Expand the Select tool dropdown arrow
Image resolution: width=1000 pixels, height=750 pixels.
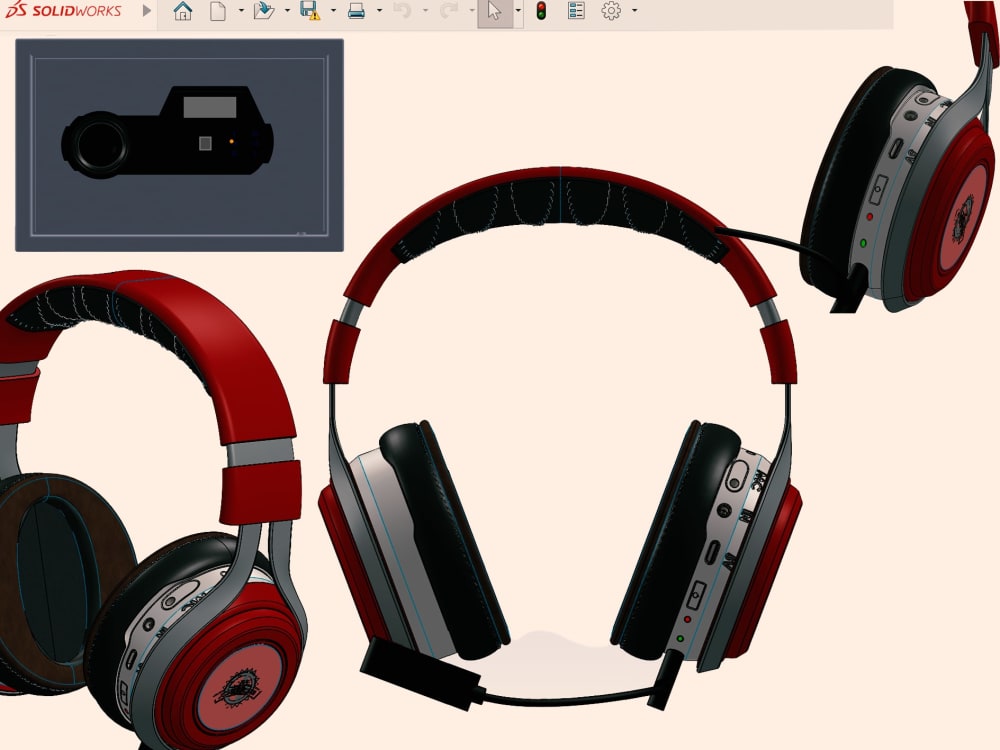[x=518, y=11]
